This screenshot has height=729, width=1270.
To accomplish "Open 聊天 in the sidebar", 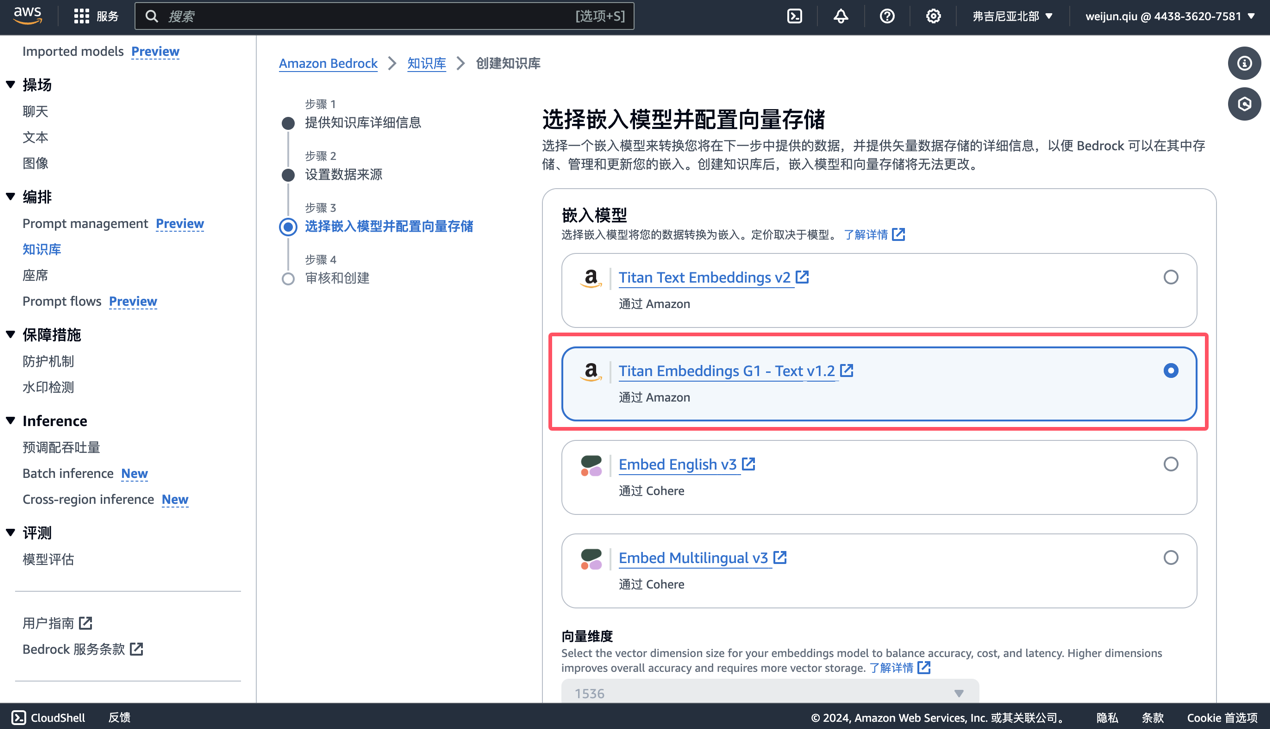I will click(35, 111).
